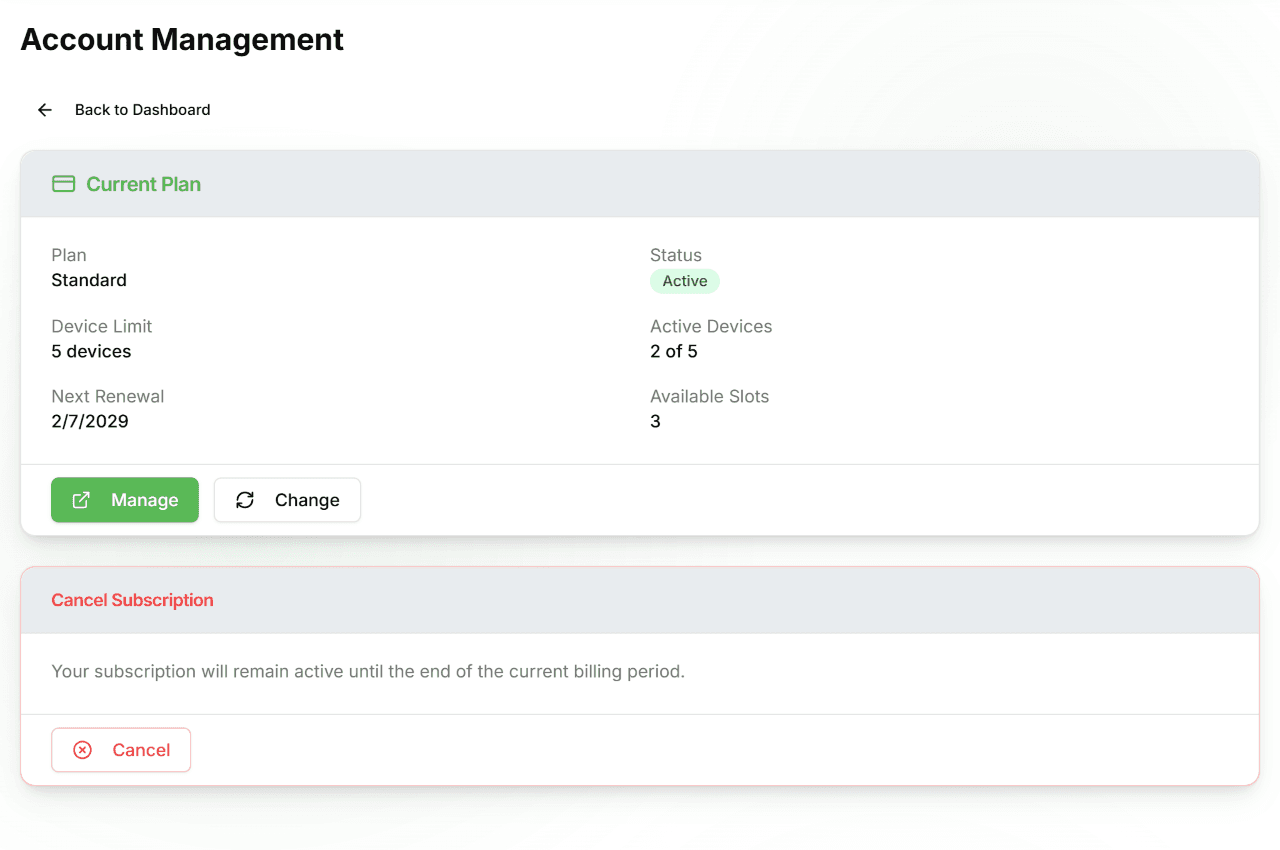The height and width of the screenshot is (850, 1280).
Task: Select the external-link icon inside Manage button
Action: [x=82, y=500]
